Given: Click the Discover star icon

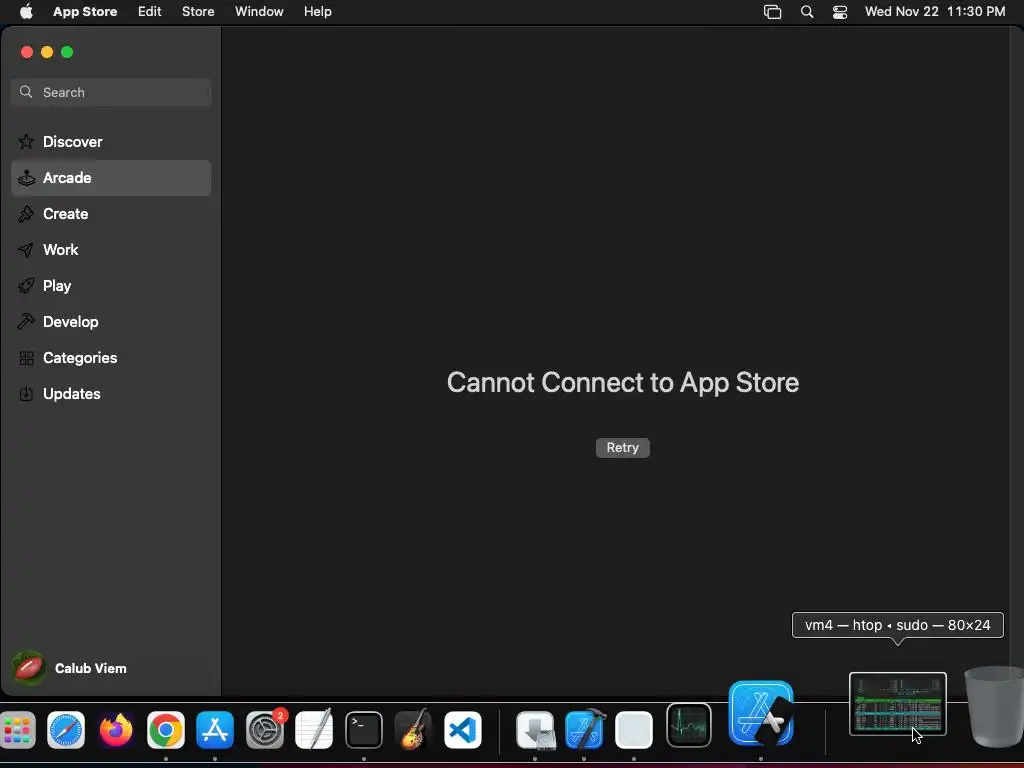Looking at the screenshot, I should (26, 141).
